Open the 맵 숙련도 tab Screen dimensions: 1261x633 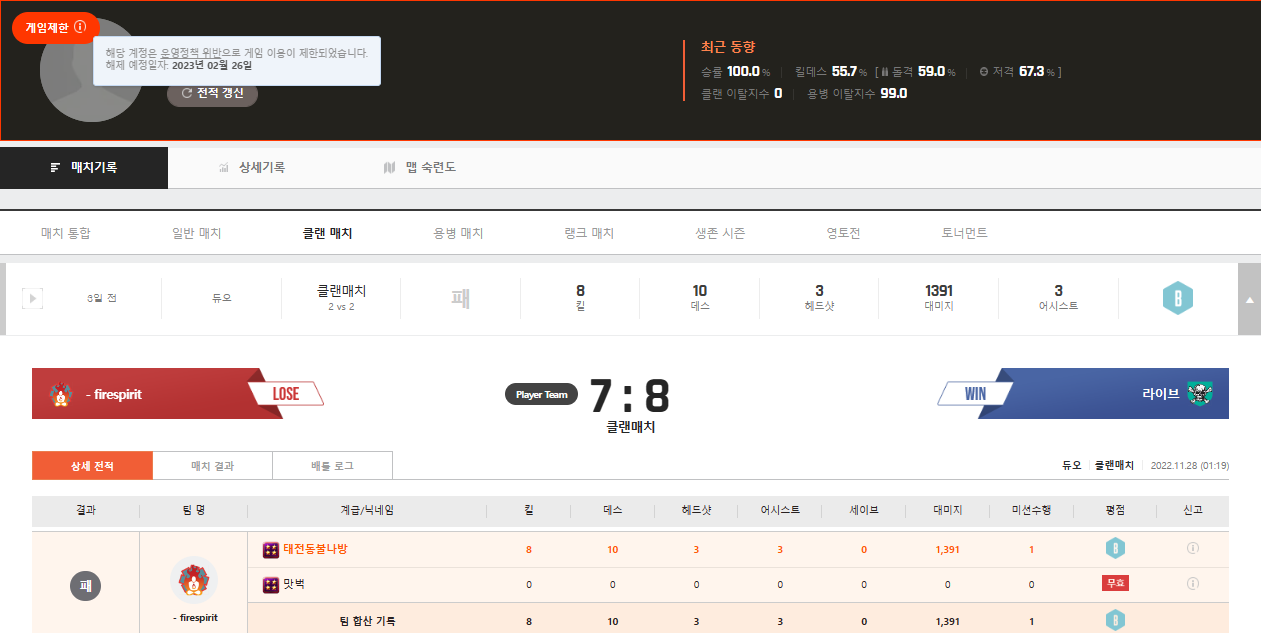(x=420, y=168)
